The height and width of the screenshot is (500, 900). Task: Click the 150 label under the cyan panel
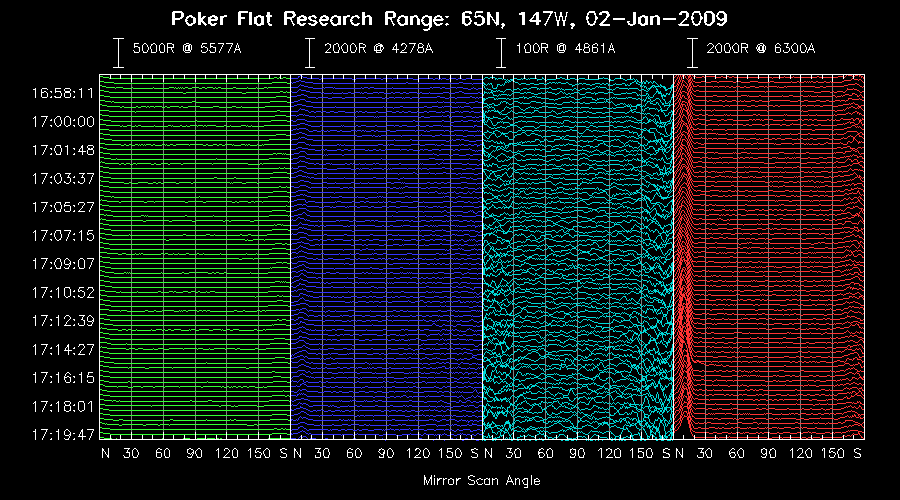(641, 454)
